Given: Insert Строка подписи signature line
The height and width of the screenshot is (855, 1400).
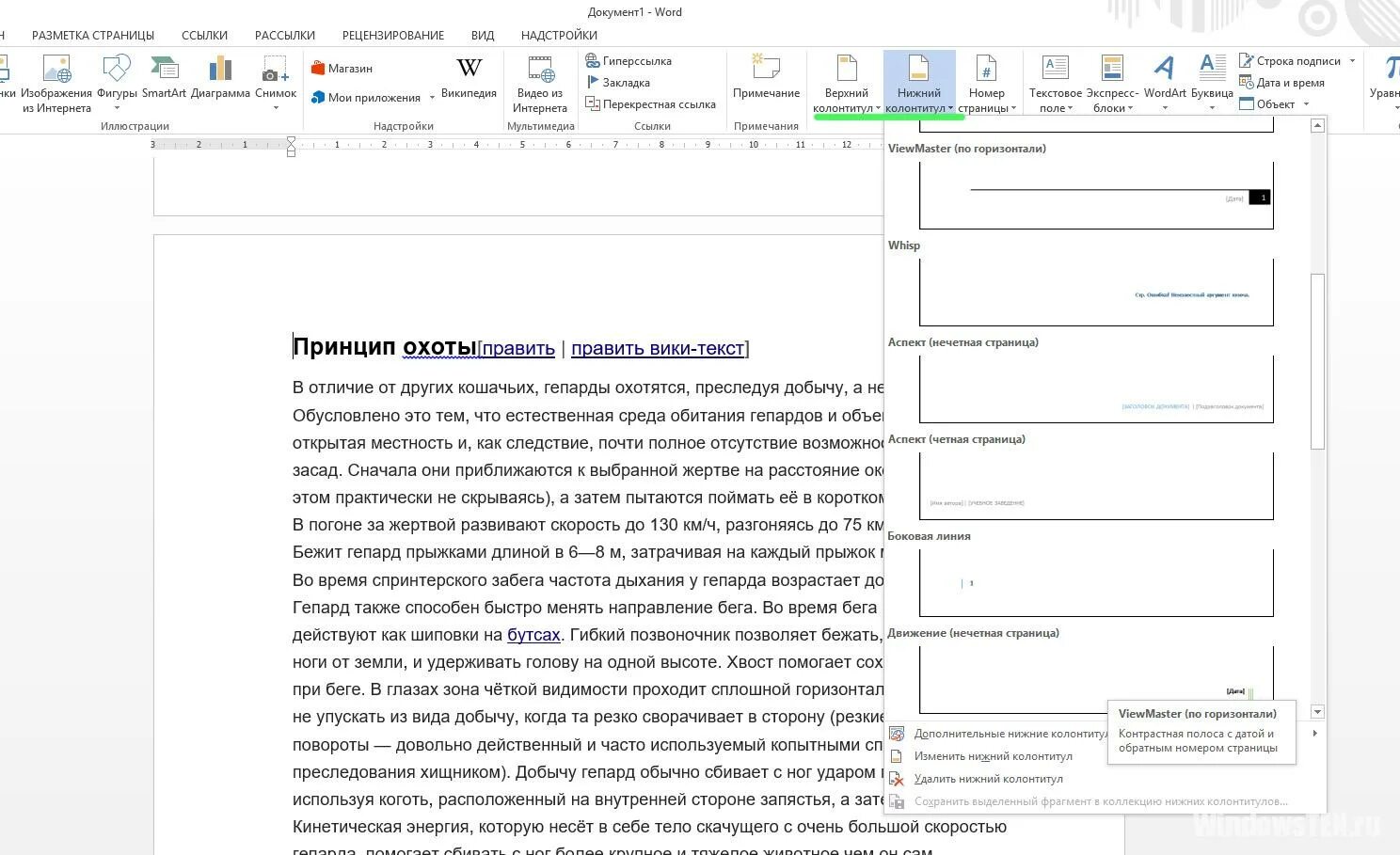Looking at the screenshot, I should point(1290,61).
